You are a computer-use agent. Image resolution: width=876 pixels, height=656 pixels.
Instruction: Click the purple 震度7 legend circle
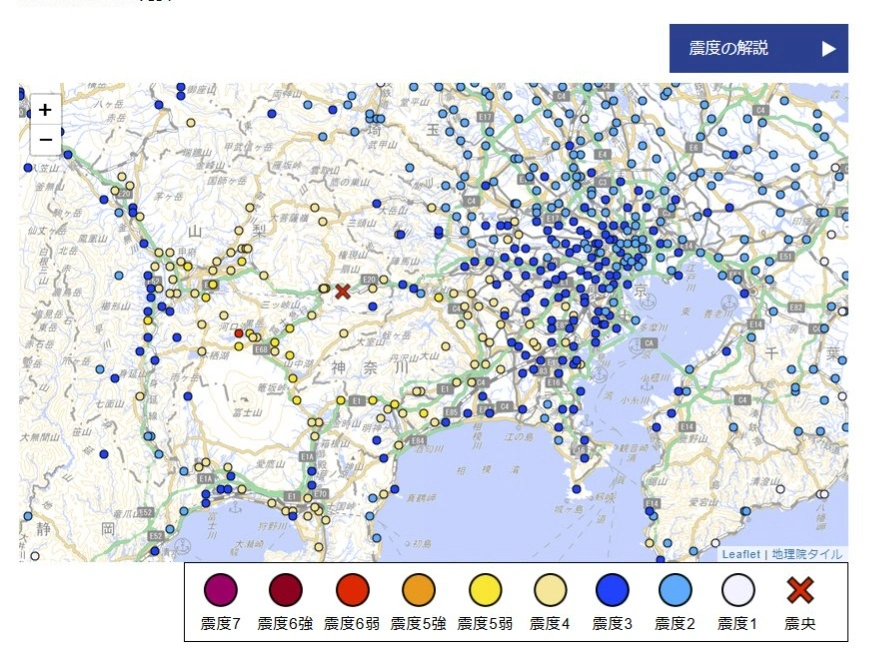pyautogui.click(x=221, y=590)
